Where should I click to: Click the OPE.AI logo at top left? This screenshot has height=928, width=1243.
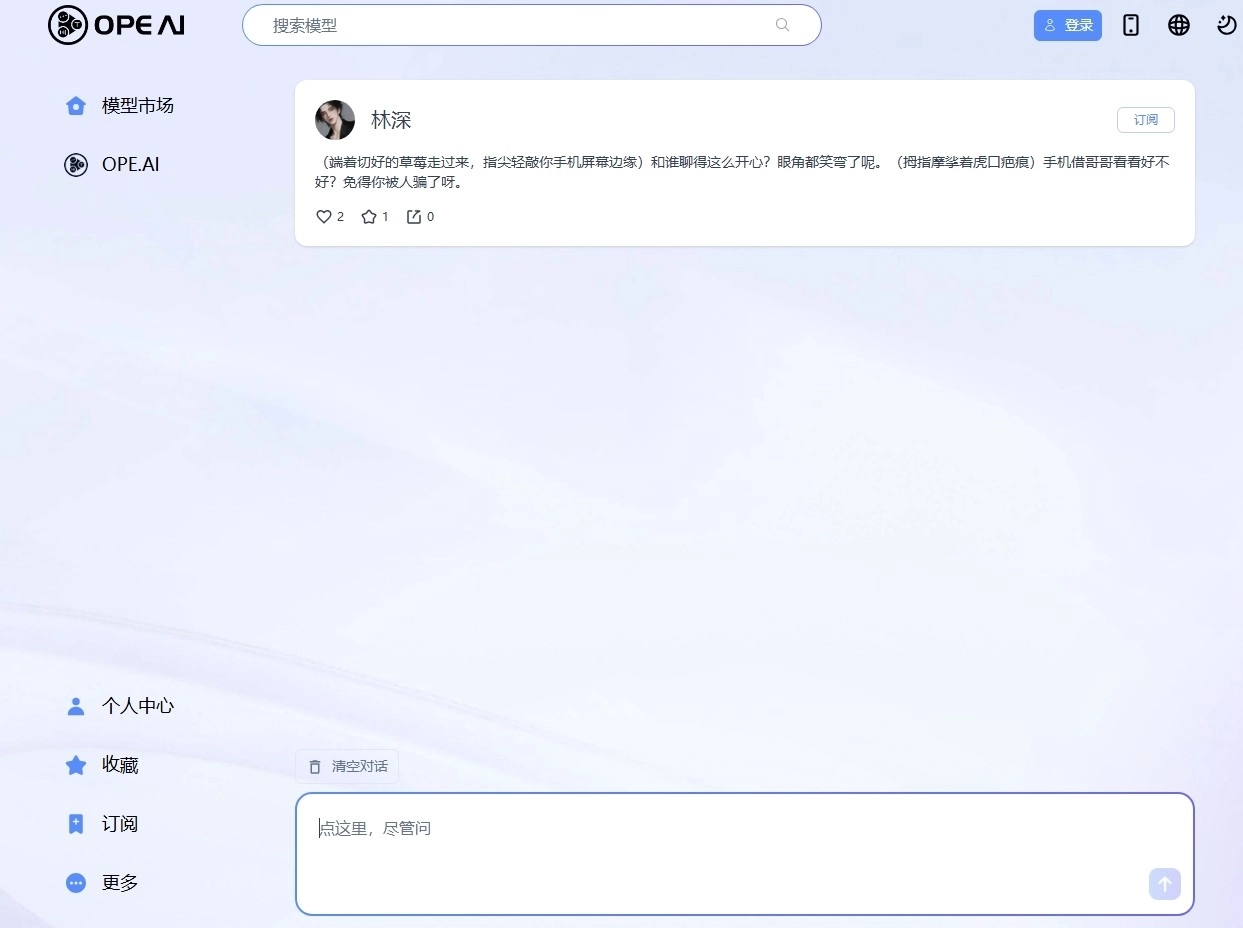(x=115, y=25)
